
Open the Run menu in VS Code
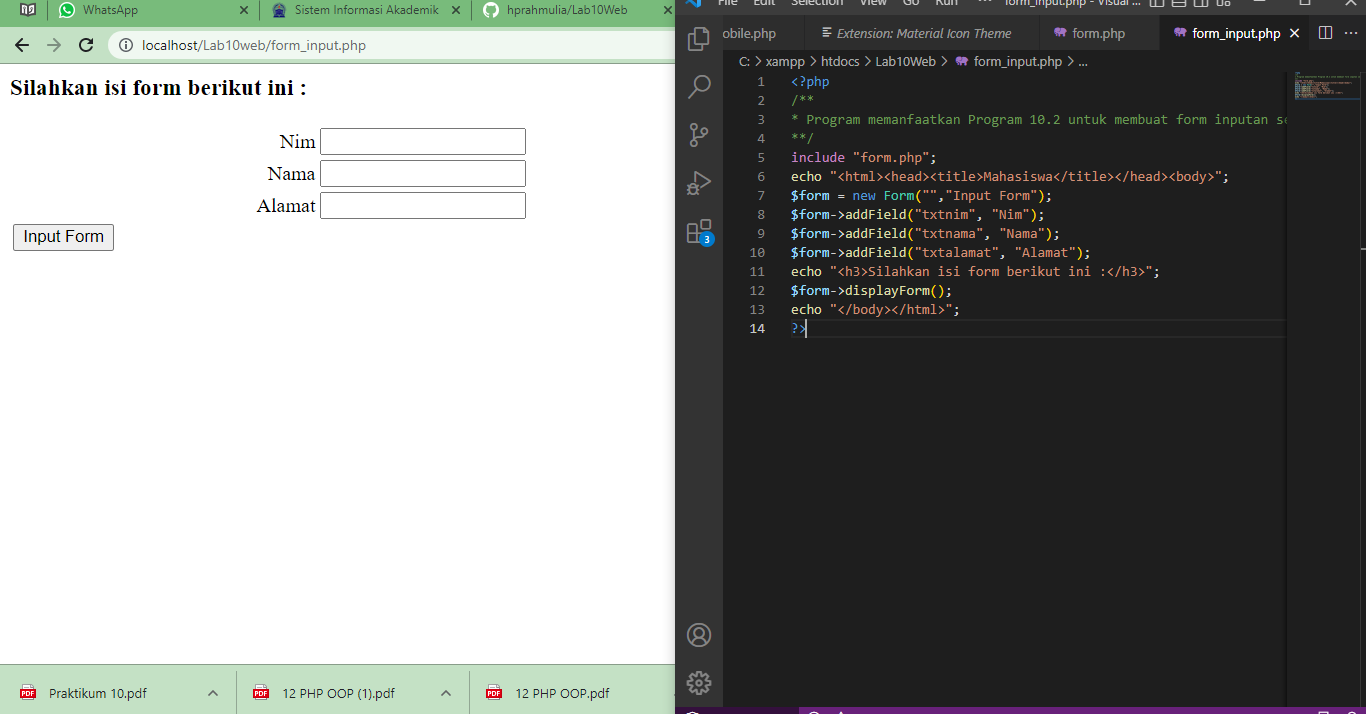(x=946, y=4)
